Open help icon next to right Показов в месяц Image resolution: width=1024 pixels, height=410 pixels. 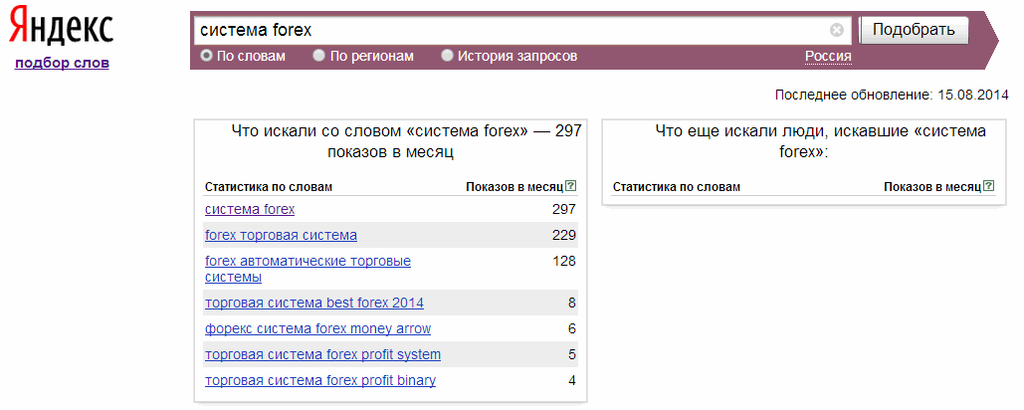[989, 186]
